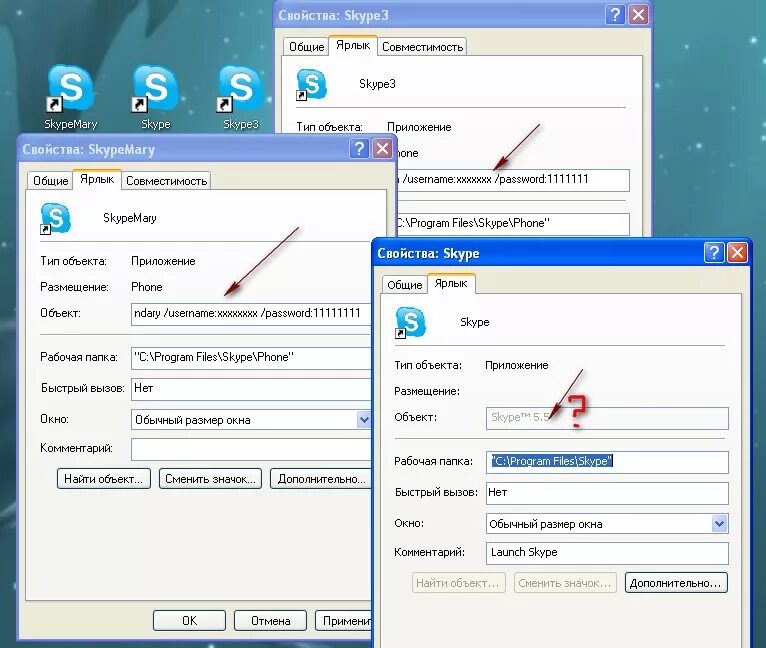Close the Skype3 properties window

click(638, 15)
